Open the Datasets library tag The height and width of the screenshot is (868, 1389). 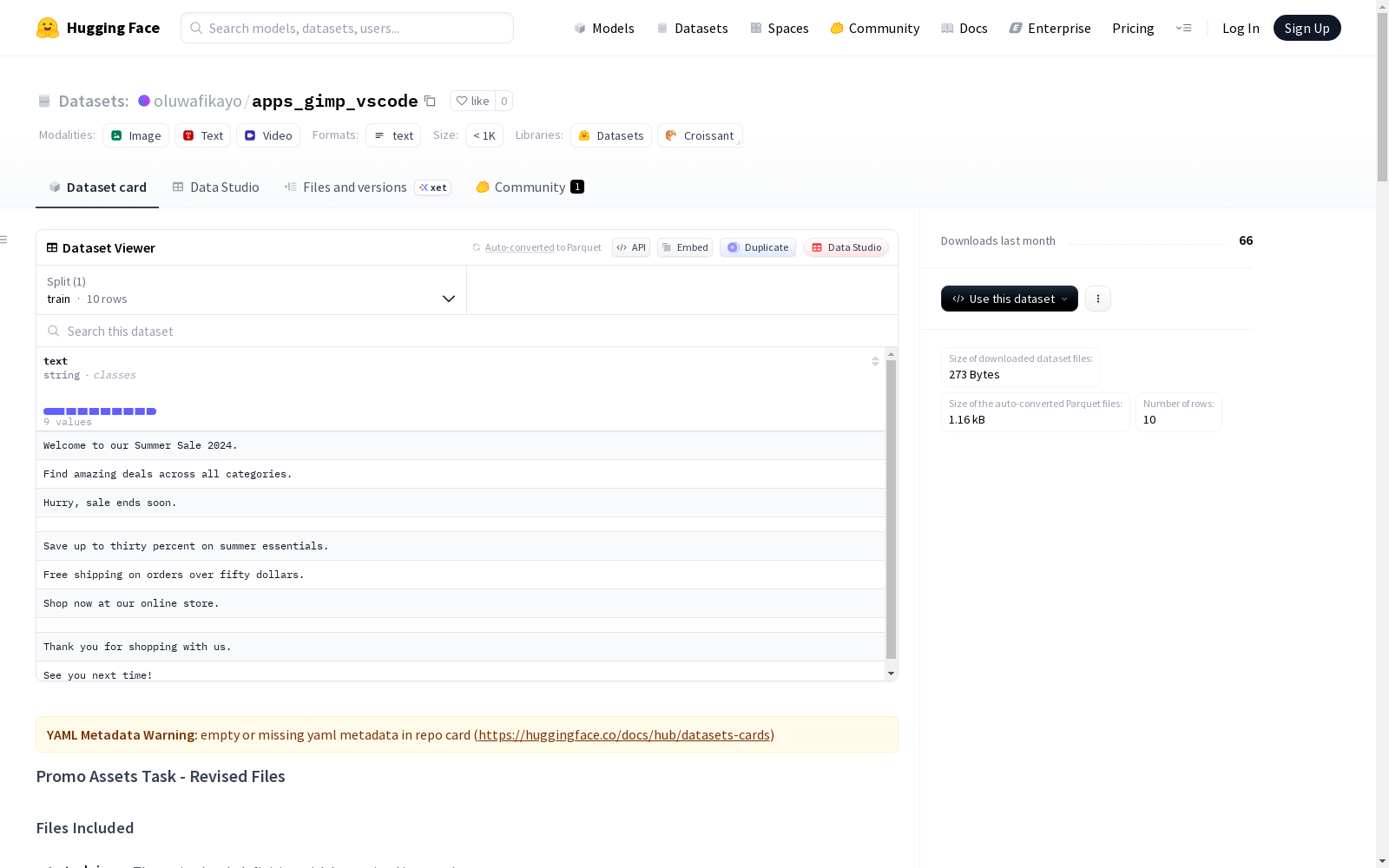(611, 135)
